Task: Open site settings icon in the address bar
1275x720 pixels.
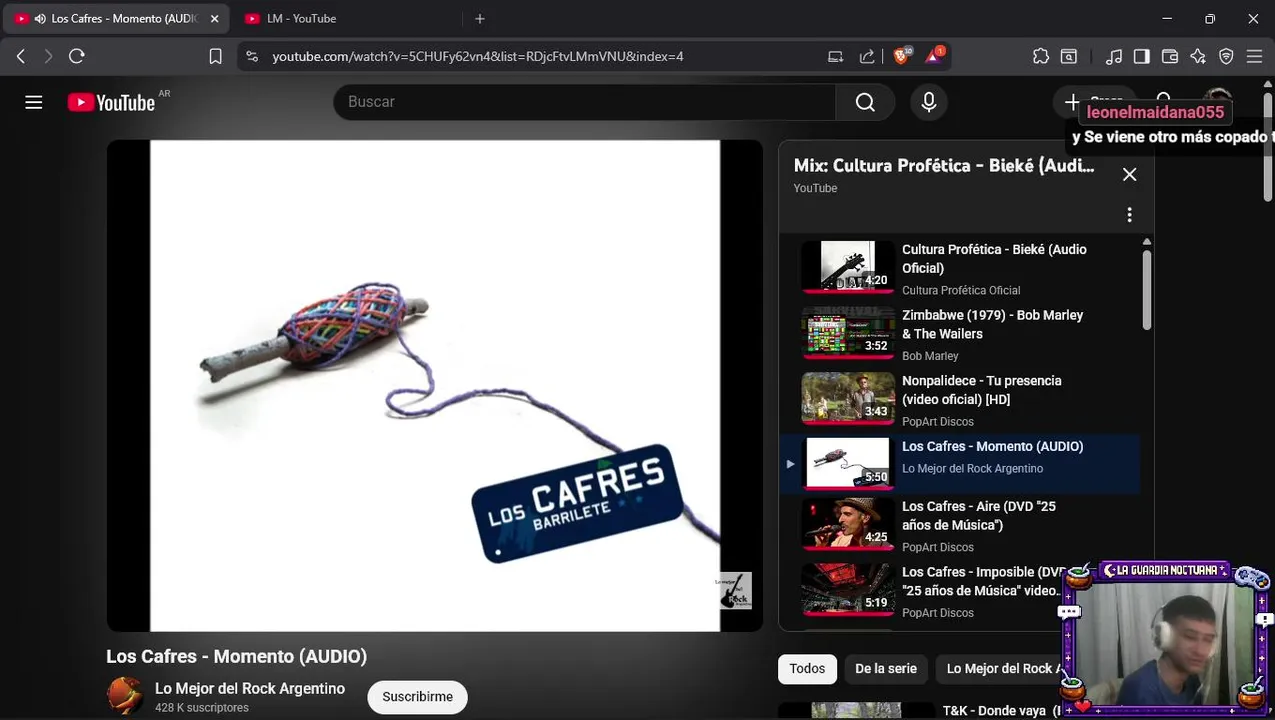Action: pos(252,57)
